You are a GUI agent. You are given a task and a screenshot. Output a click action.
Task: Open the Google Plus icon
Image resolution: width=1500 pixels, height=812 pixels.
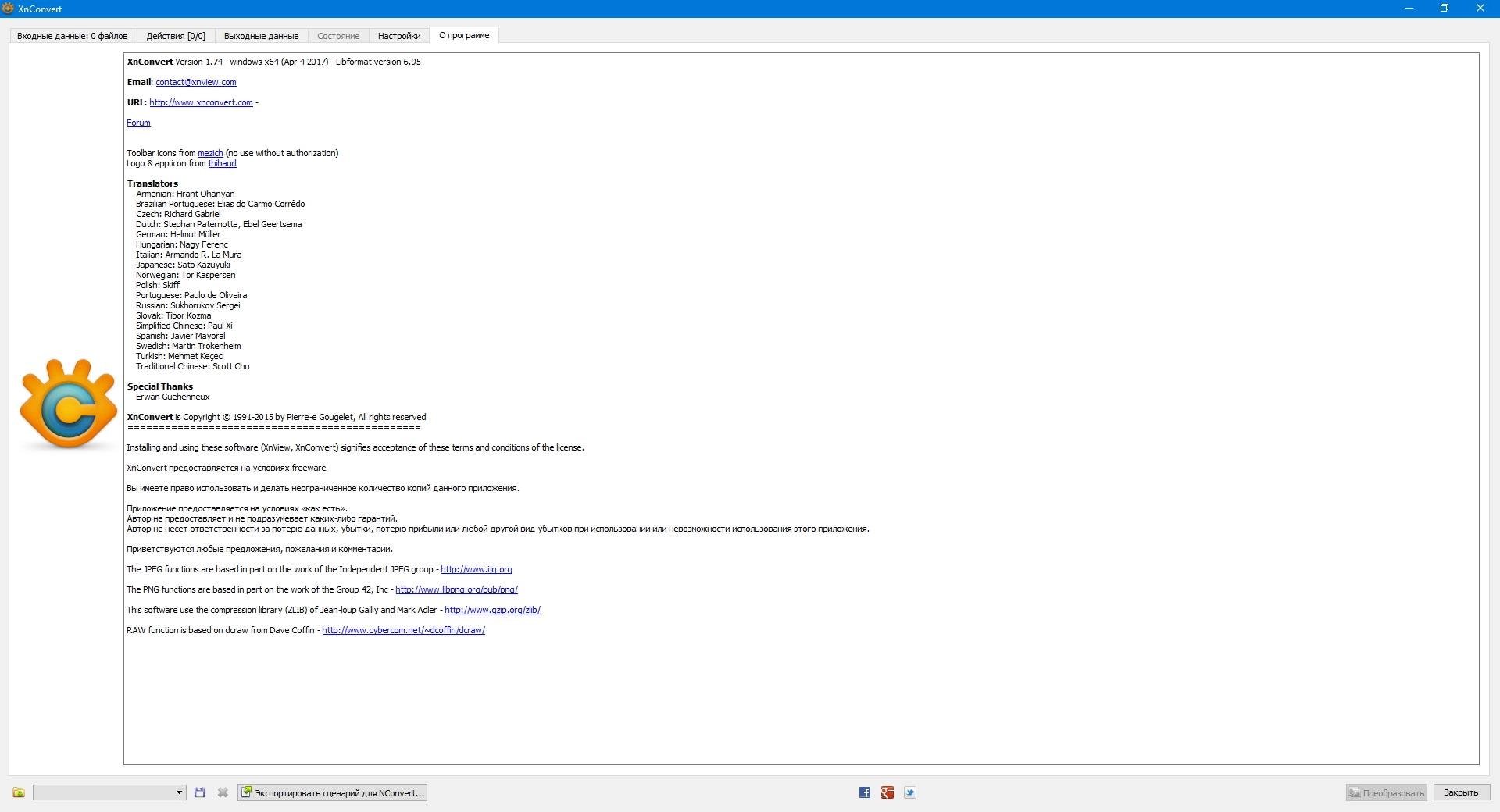click(x=887, y=792)
